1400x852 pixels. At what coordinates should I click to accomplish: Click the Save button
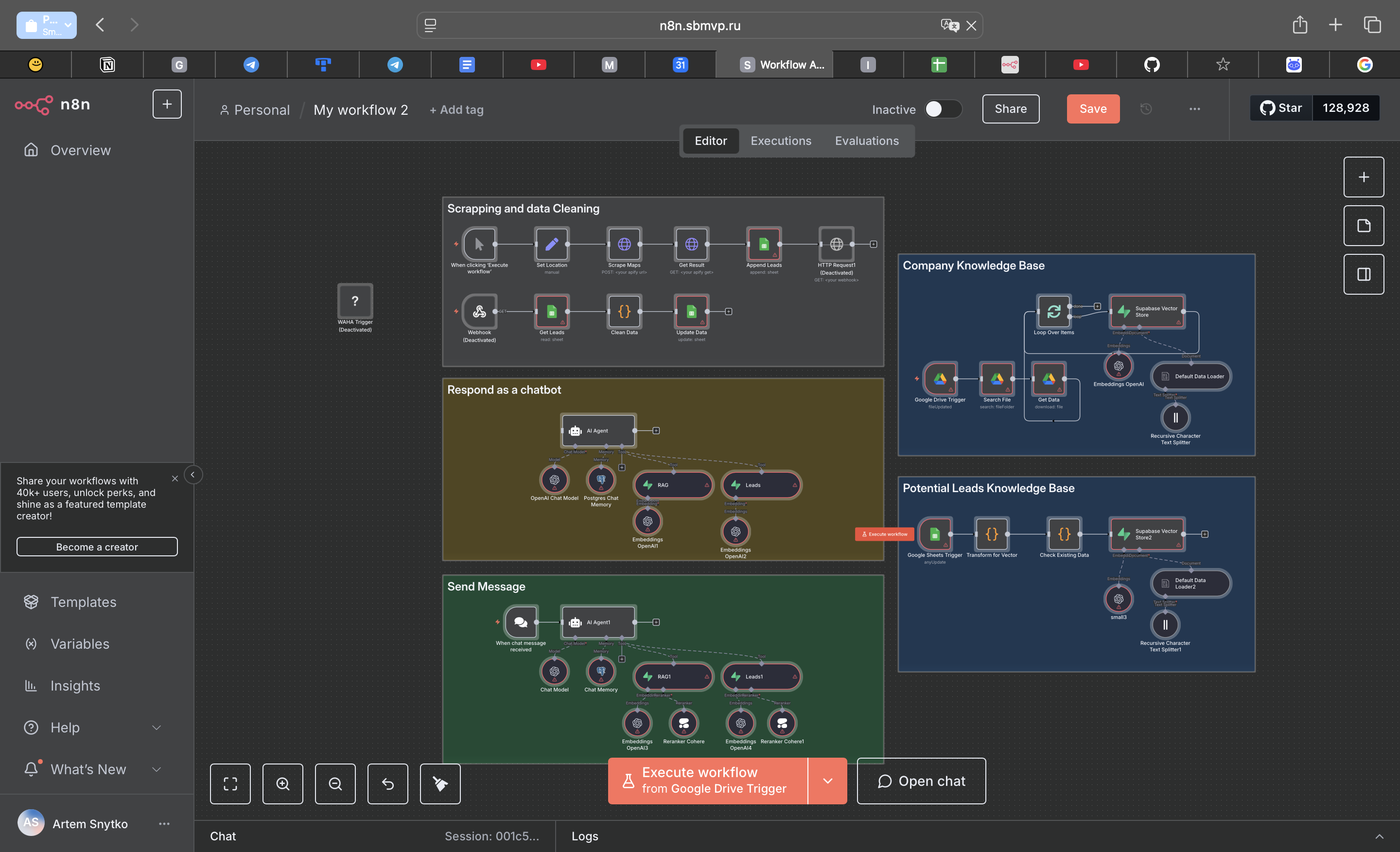(1093, 108)
